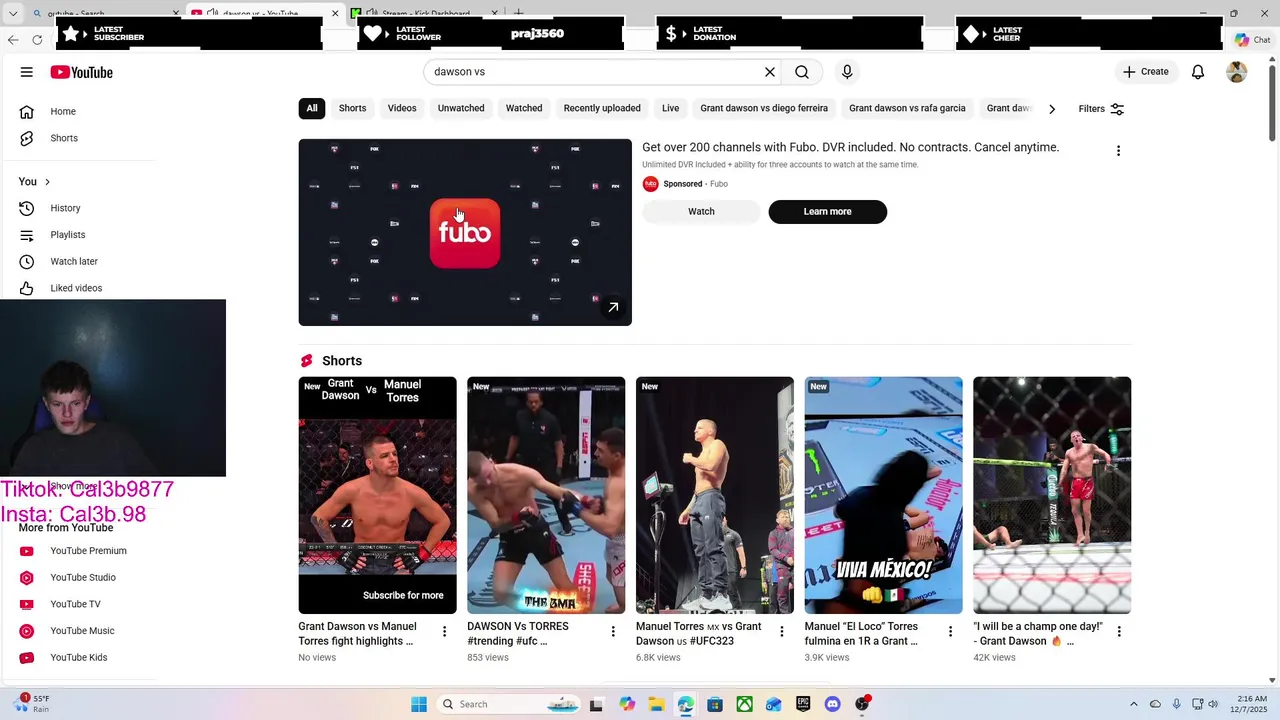Start voice search with microphone icon
1280x720 pixels.
(847, 72)
